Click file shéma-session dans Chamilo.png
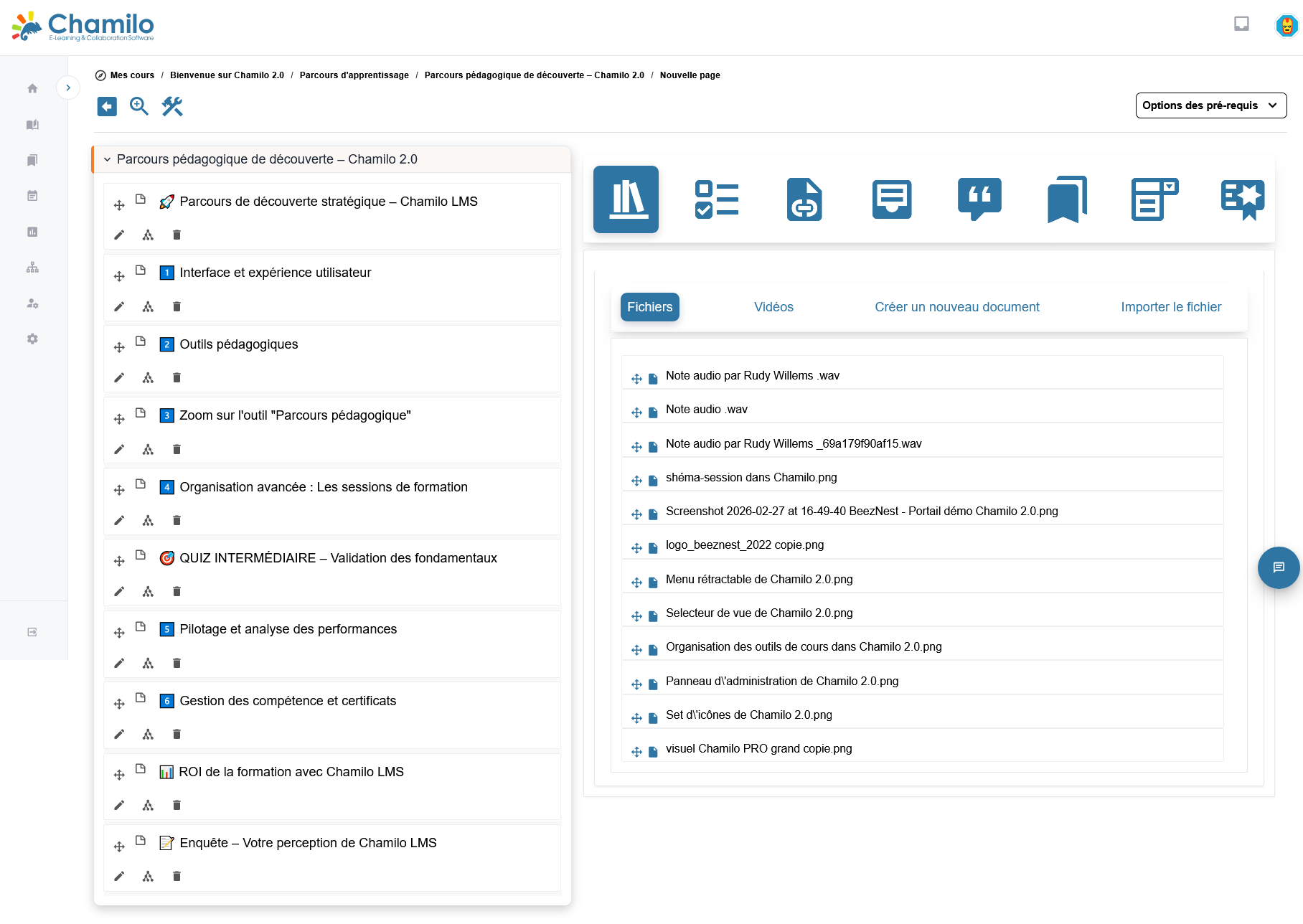 click(751, 477)
